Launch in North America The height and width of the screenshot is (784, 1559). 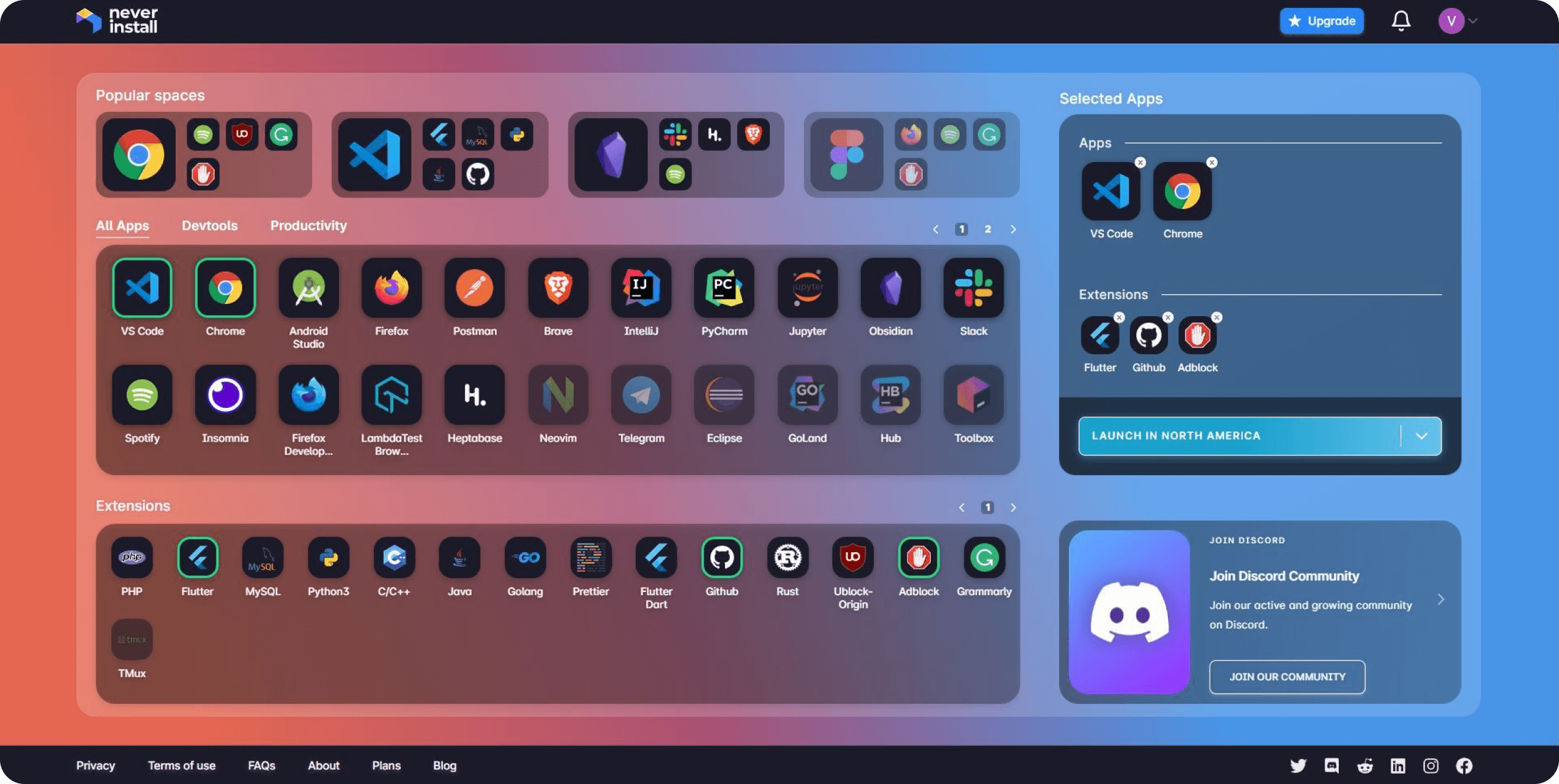(x=1239, y=436)
